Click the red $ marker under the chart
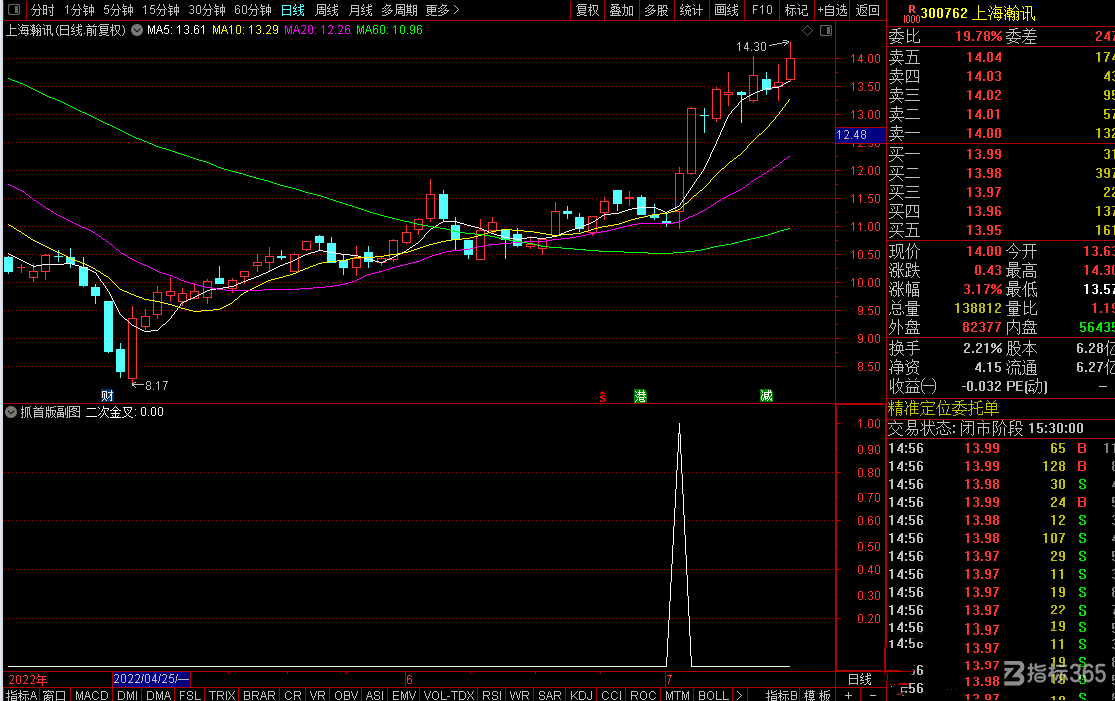 [x=603, y=397]
